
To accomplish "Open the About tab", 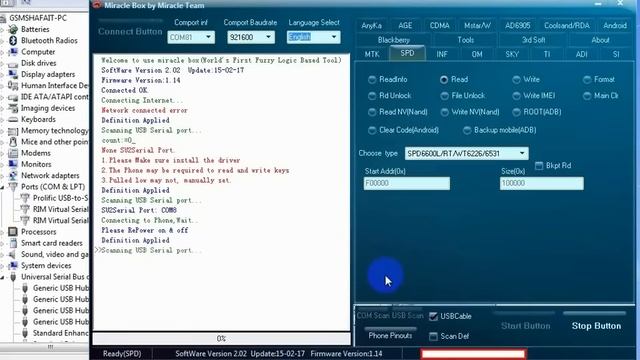I will tap(600, 40).
